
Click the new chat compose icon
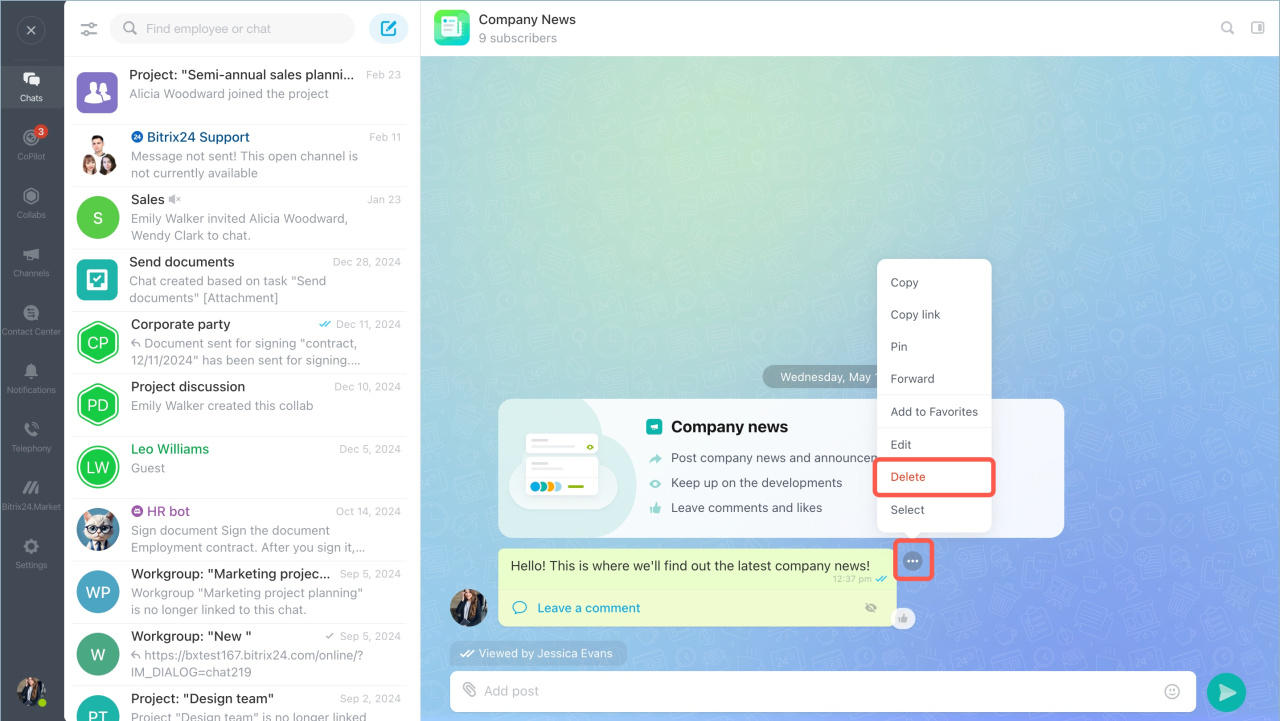(x=389, y=29)
